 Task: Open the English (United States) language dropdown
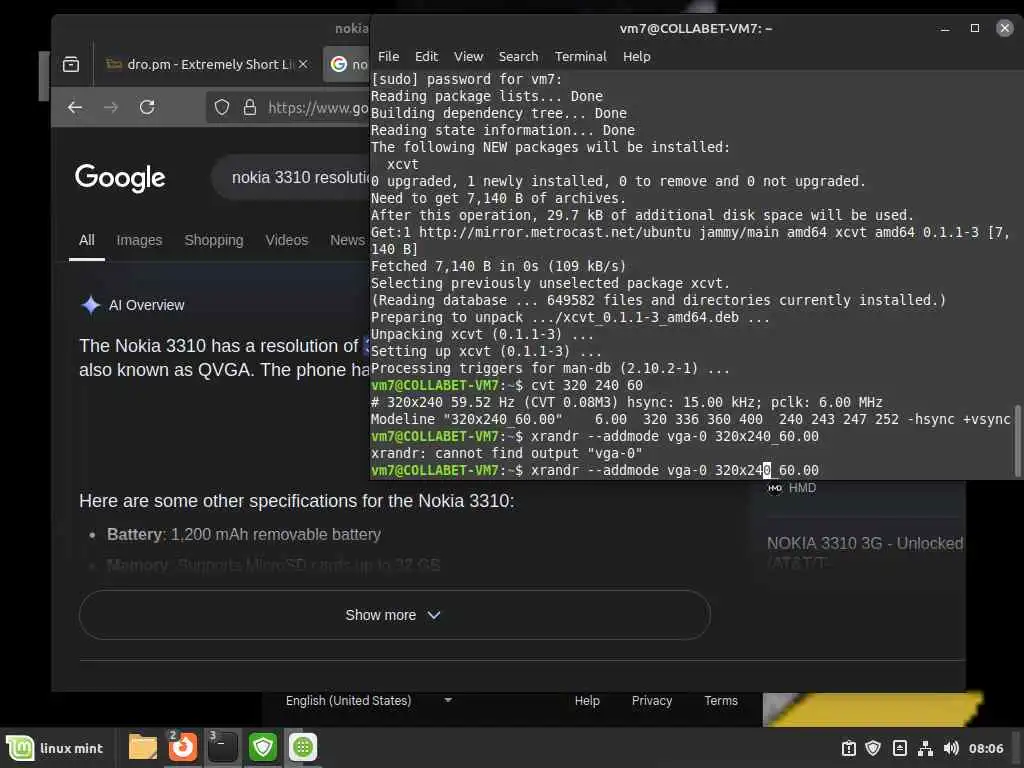pos(369,701)
